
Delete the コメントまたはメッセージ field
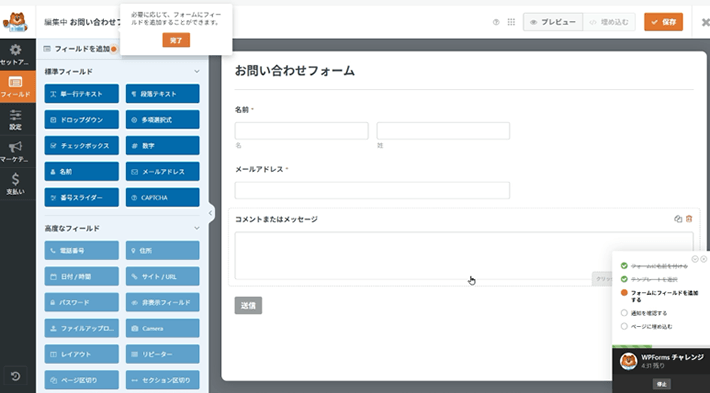[x=689, y=219]
